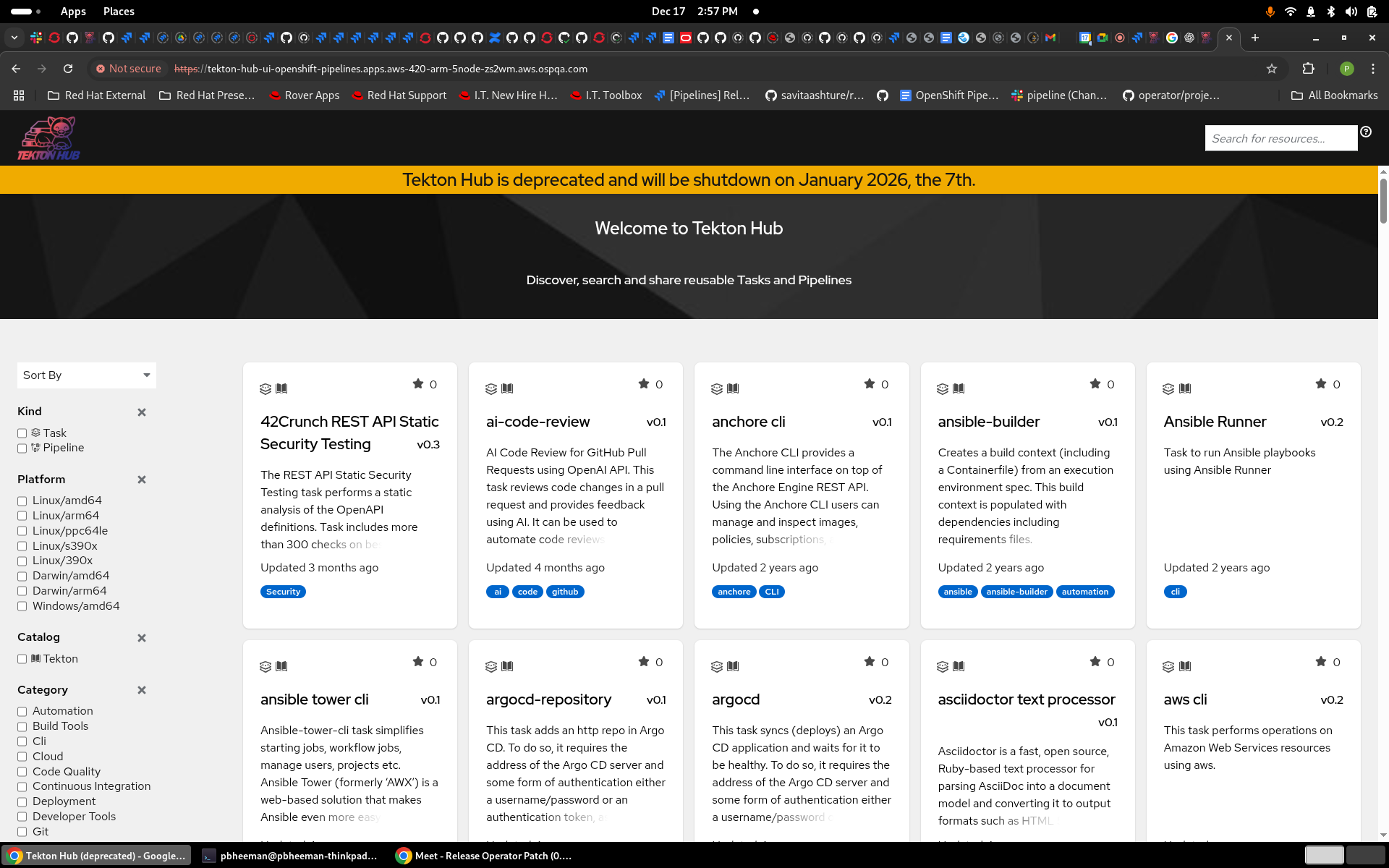Open the browser extensions puzzle icon

(x=1308, y=69)
